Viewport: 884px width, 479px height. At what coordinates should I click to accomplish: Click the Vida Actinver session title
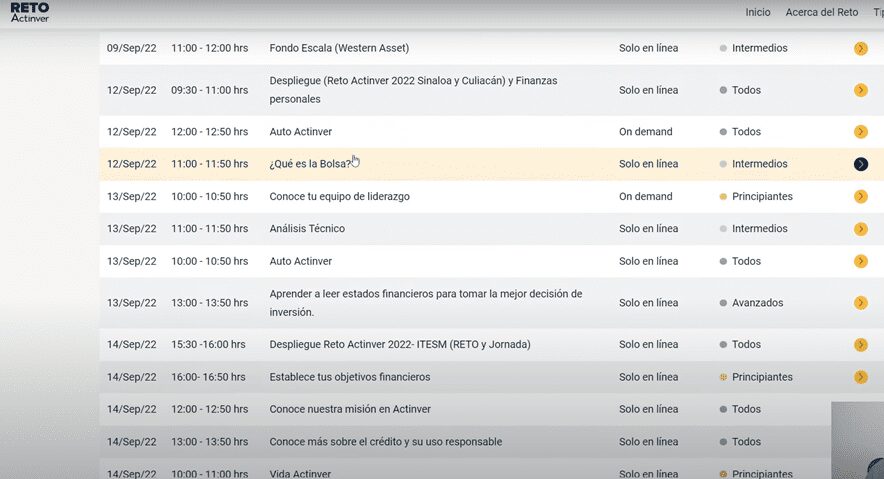(300, 473)
